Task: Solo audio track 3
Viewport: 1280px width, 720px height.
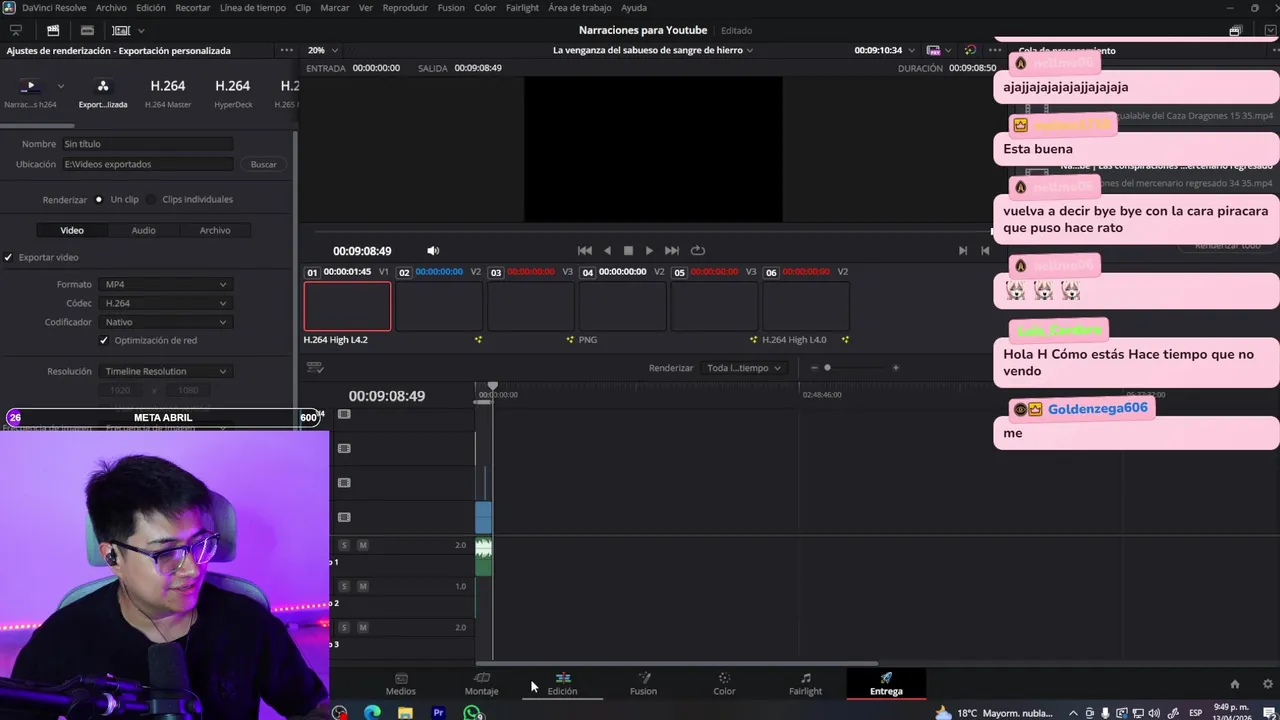Action: click(x=344, y=627)
